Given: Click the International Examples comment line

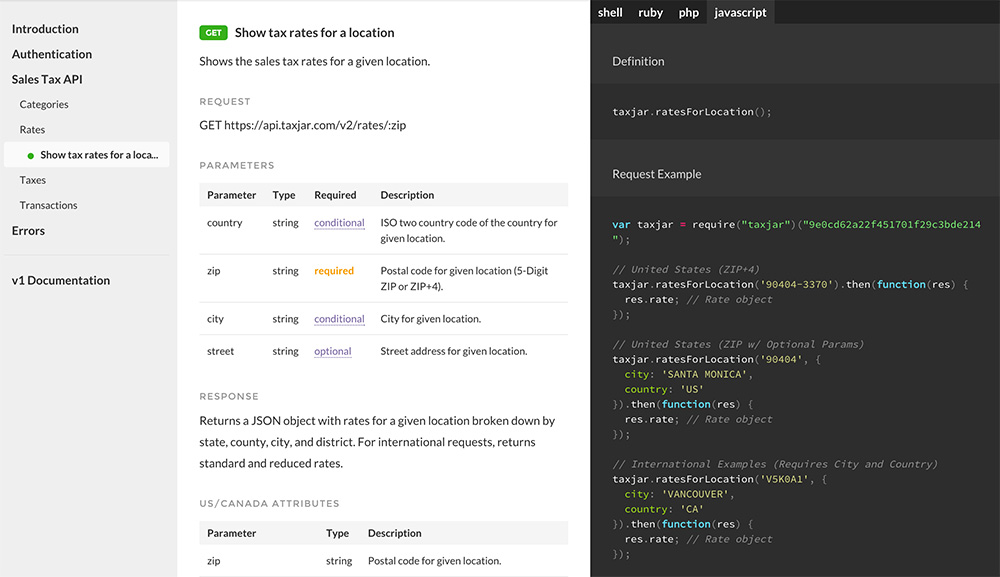Looking at the screenshot, I should pos(775,464).
